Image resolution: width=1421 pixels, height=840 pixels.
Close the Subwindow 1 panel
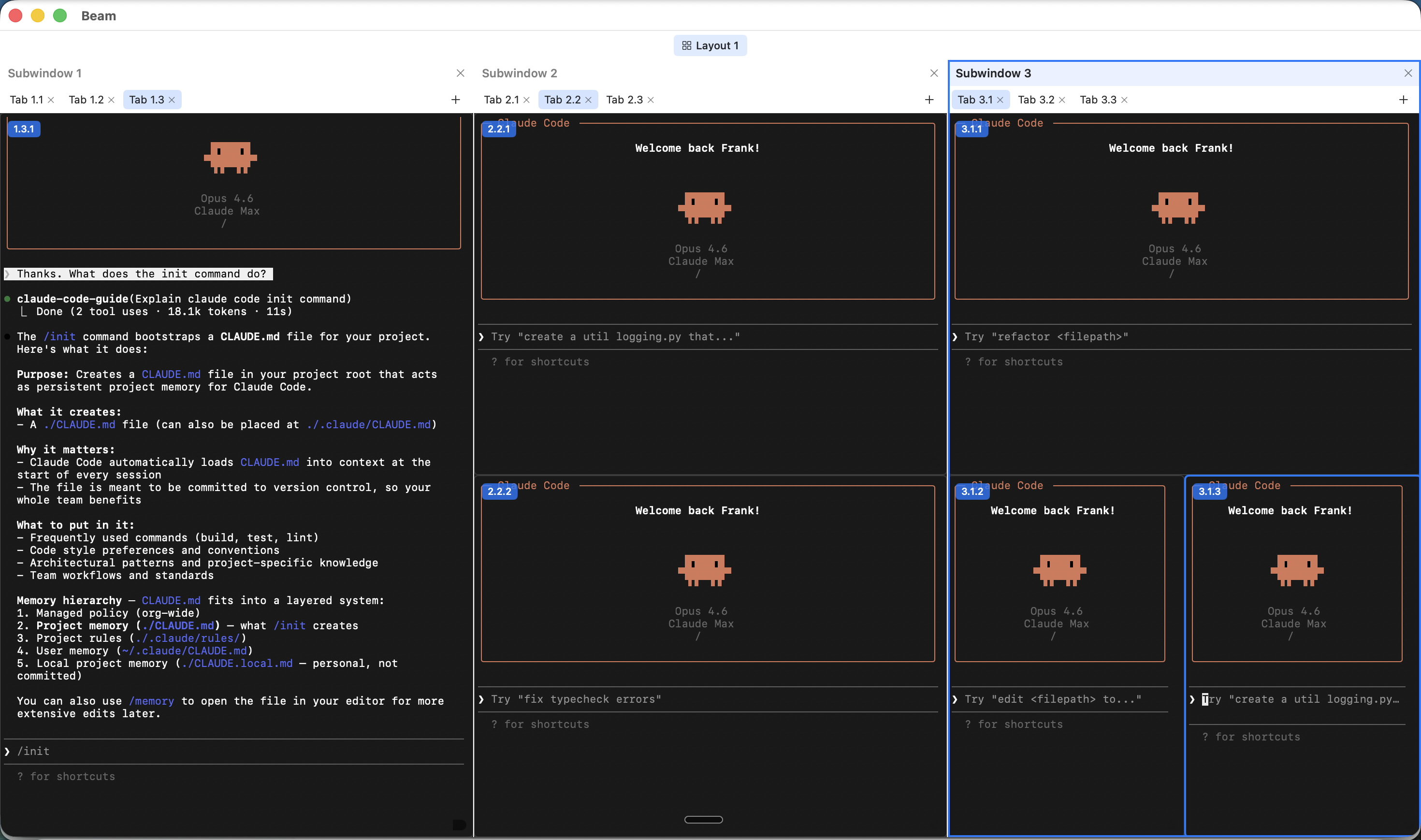[x=460, y=73]
